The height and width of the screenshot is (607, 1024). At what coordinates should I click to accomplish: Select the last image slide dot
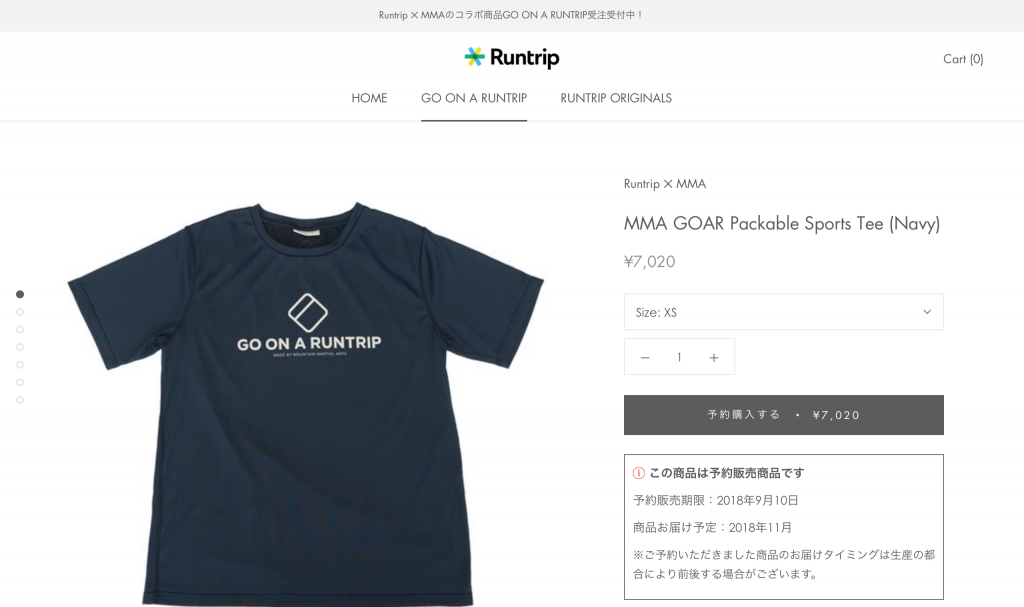point(20,400)
